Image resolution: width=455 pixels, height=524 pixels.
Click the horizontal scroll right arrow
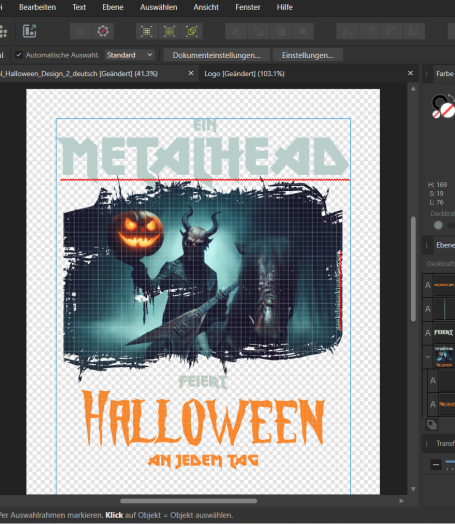click(402, 501)
